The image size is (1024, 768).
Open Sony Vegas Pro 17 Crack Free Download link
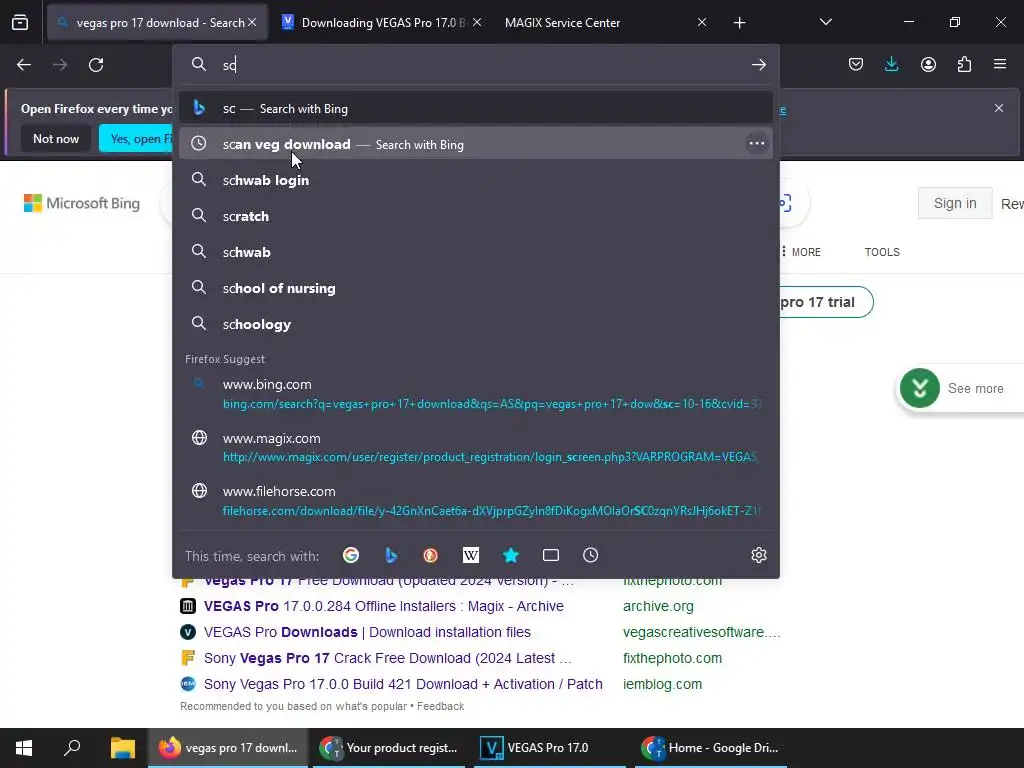(x=388, y=658)
